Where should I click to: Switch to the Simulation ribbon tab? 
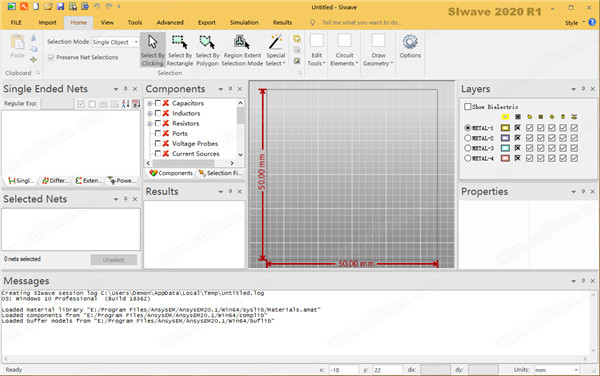[x=244, y=23]
